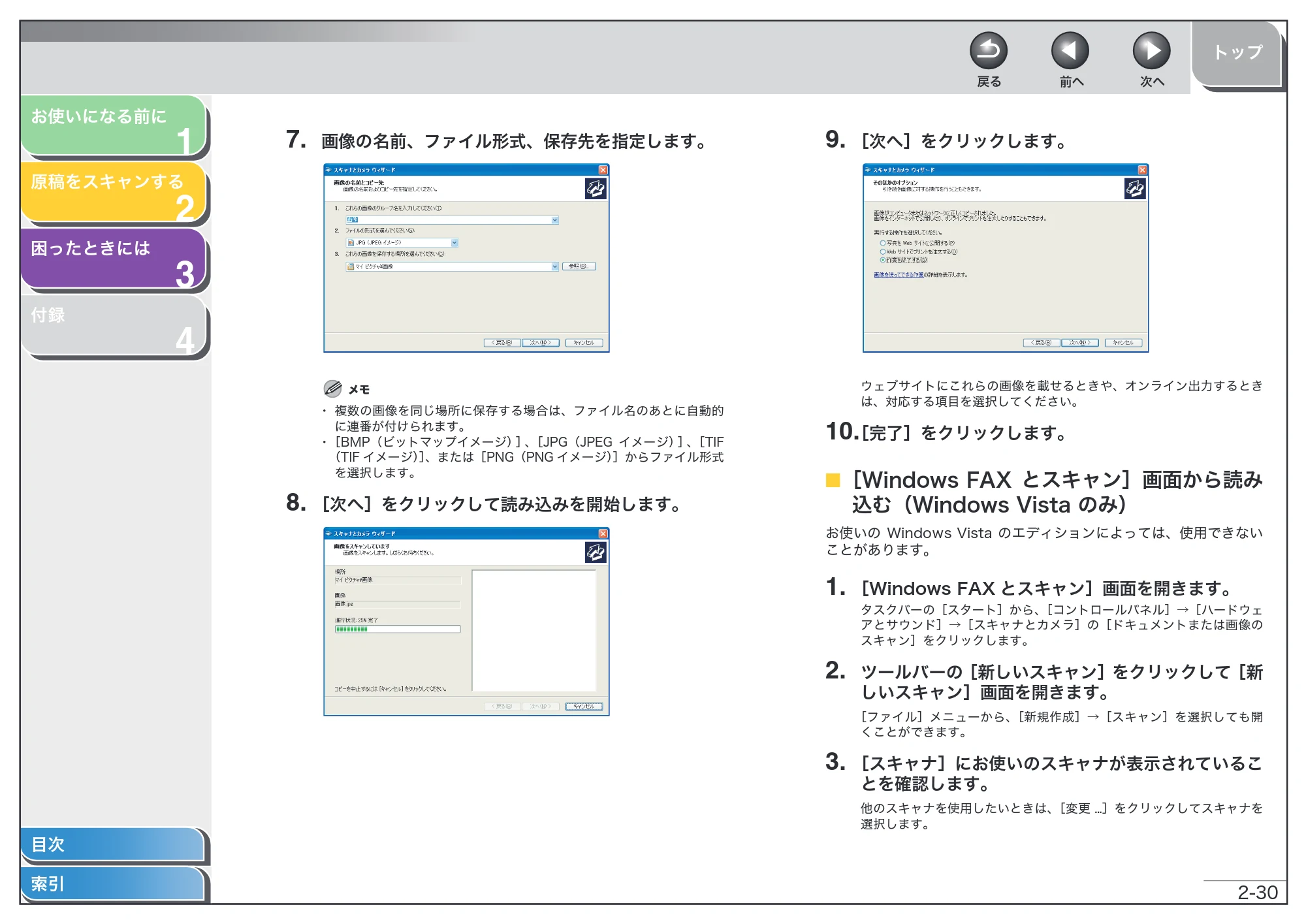Click the マイ ピクチャ folder icon in save location
This screenshot has height=924, width=1306.
point(351,266)
